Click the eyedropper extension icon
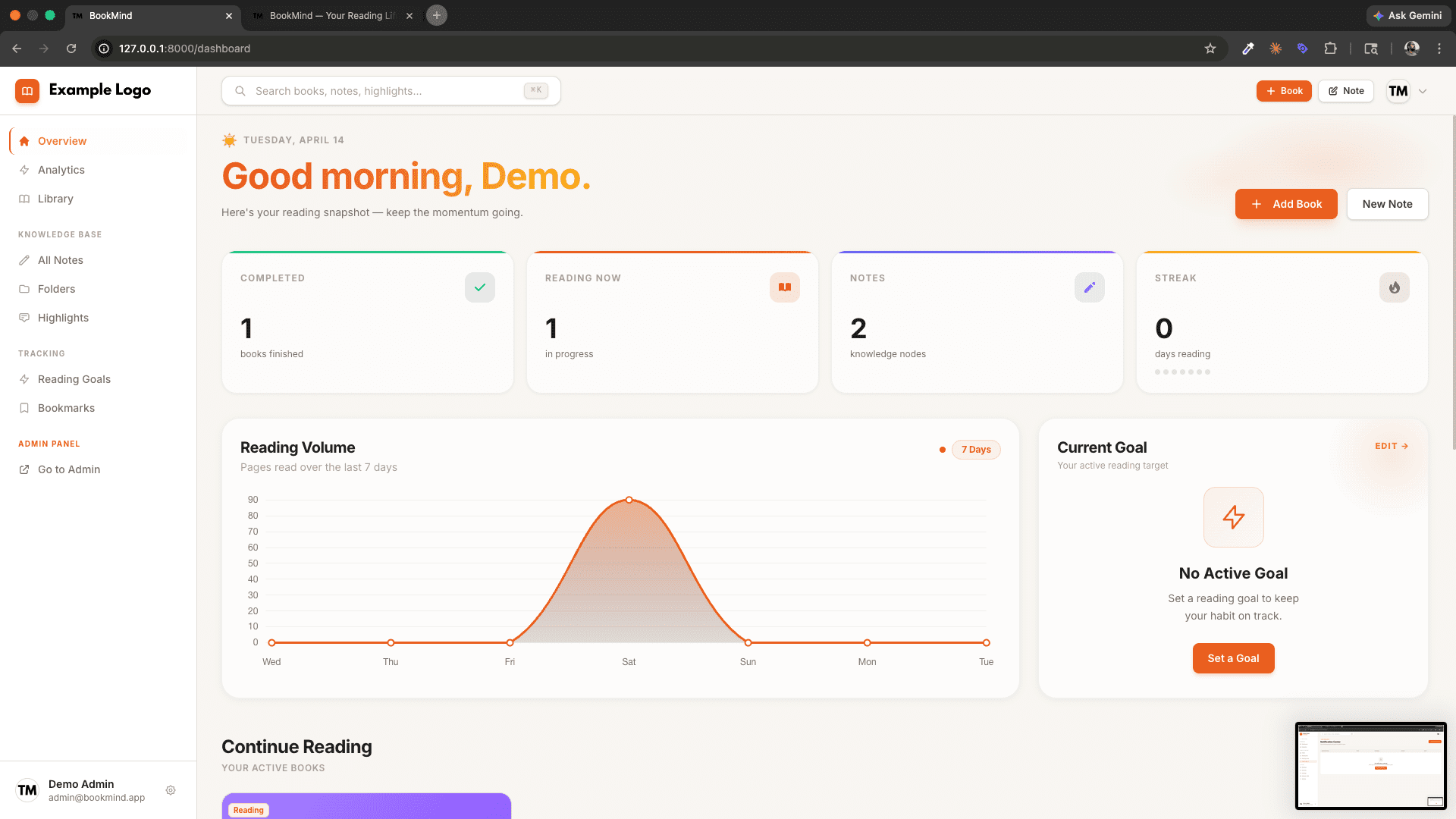1456x819 pixels. 1248,49
